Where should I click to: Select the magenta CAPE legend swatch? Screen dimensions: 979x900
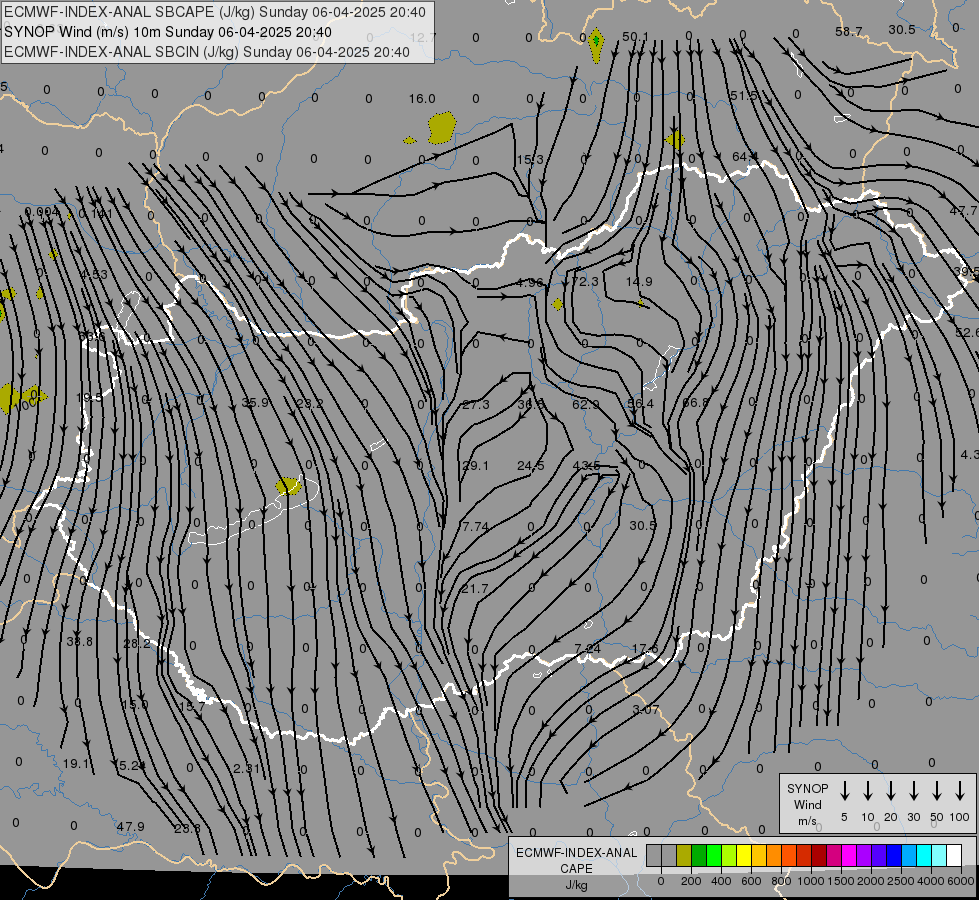coord(849,856)
